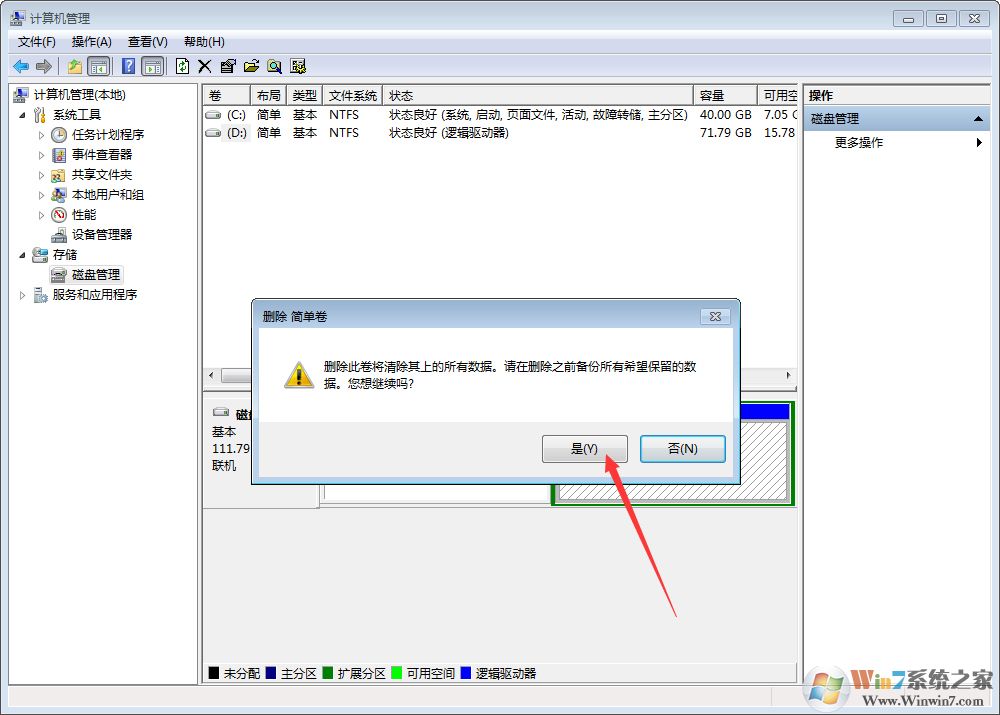
Task: Open the 查看(V) menu
Action: point(145,41)
